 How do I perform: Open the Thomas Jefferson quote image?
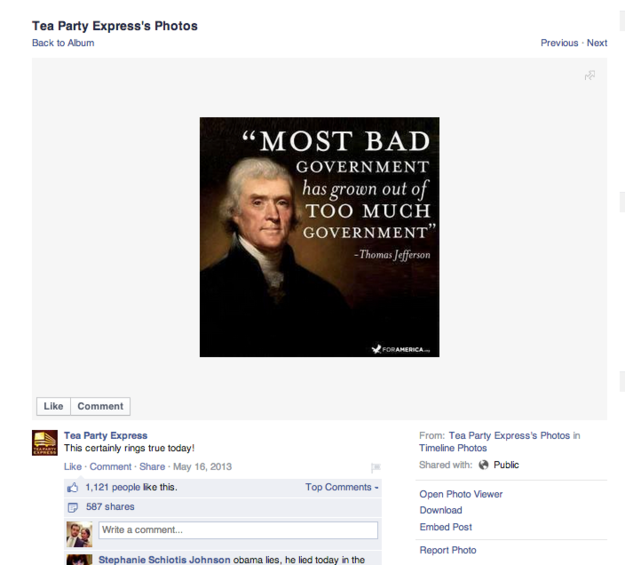click(320, 237)
